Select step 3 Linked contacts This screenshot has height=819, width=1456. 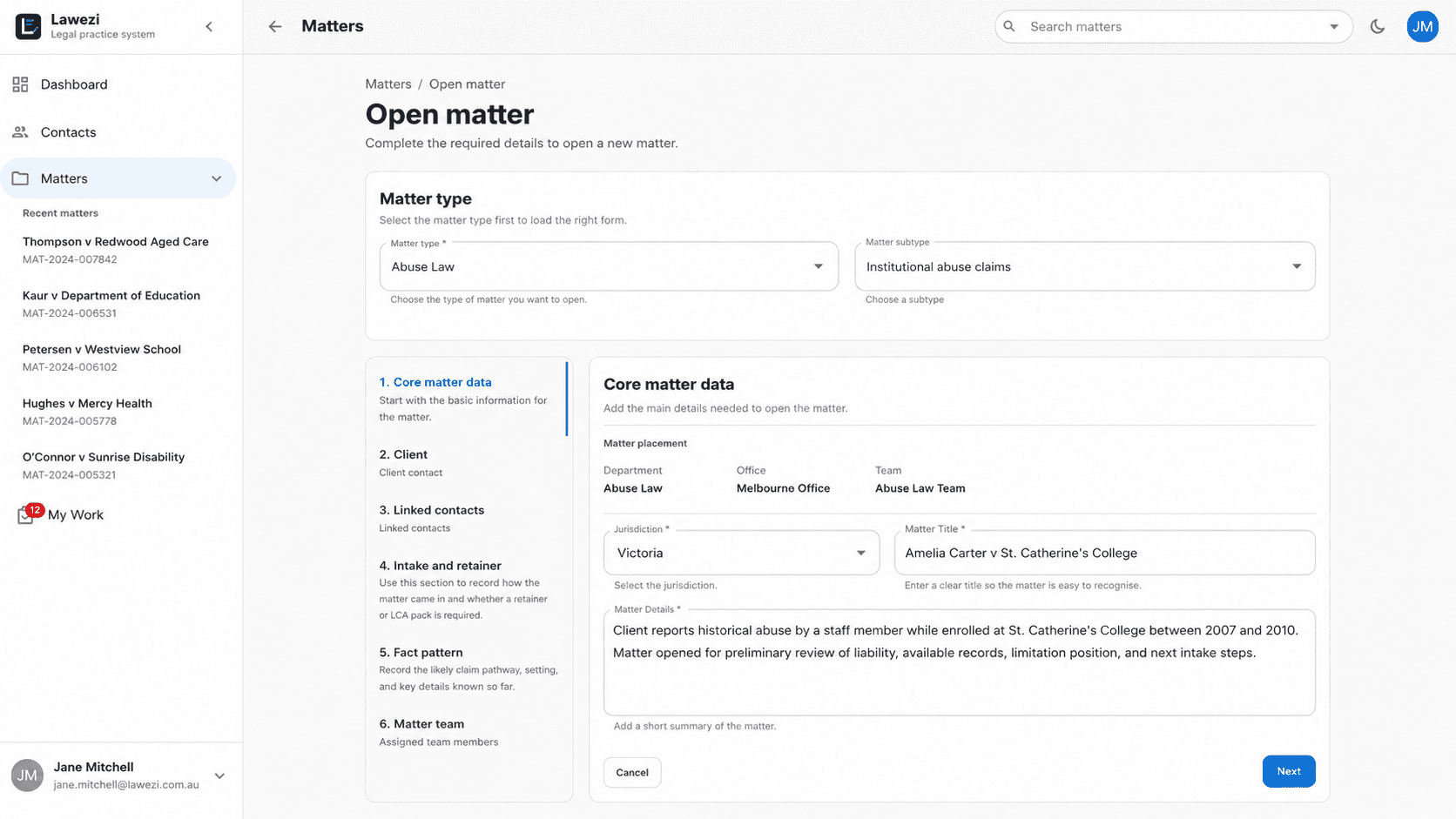point(468,519)
